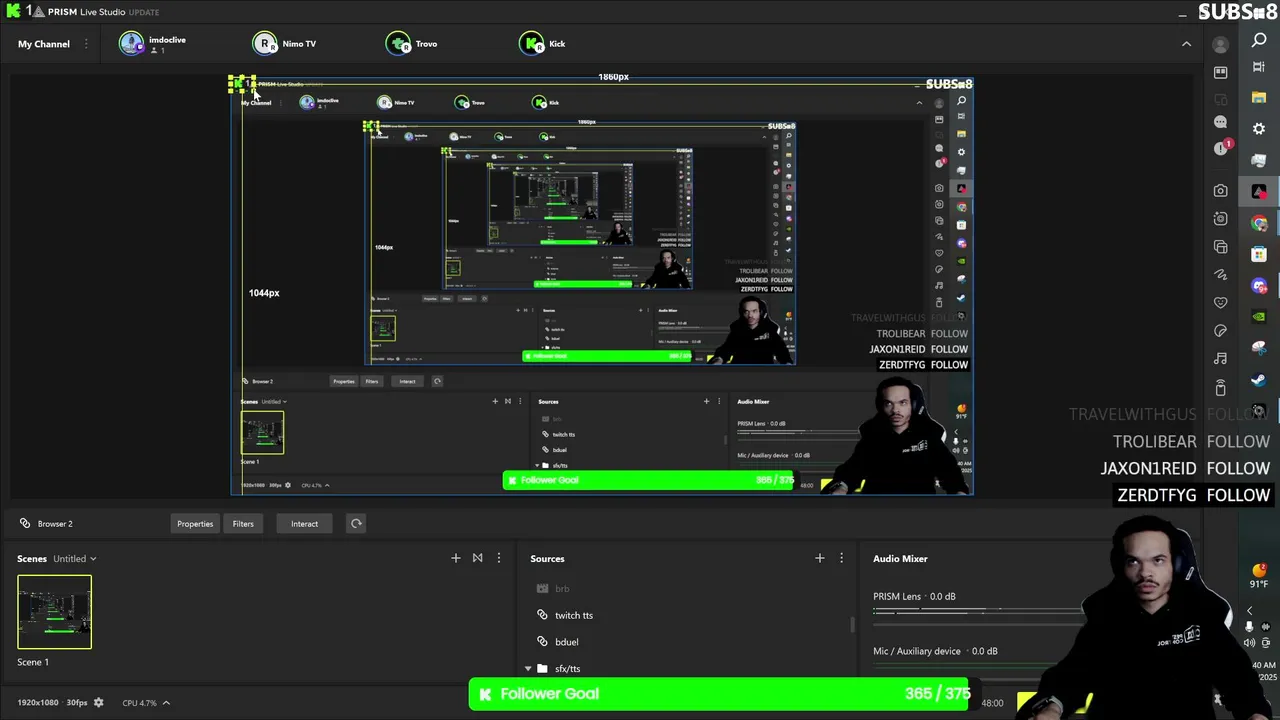The image size is (1280, 720).
Task: Click the 1920x1080 30fps status text
Action: [52, 703]
